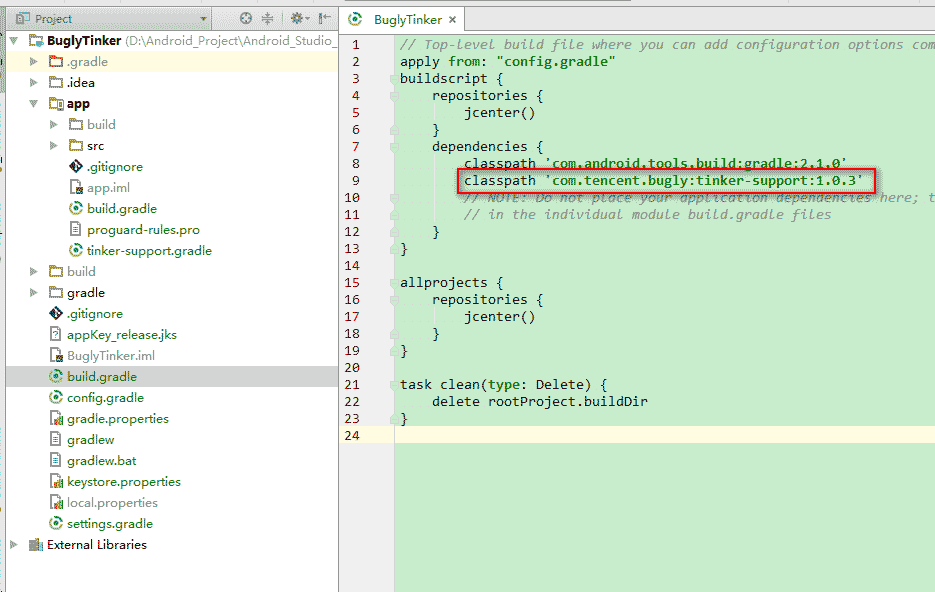This screenshot has height=592, width=935.
Task: Click the keystore.properties file icon
Action: (56, 482)
